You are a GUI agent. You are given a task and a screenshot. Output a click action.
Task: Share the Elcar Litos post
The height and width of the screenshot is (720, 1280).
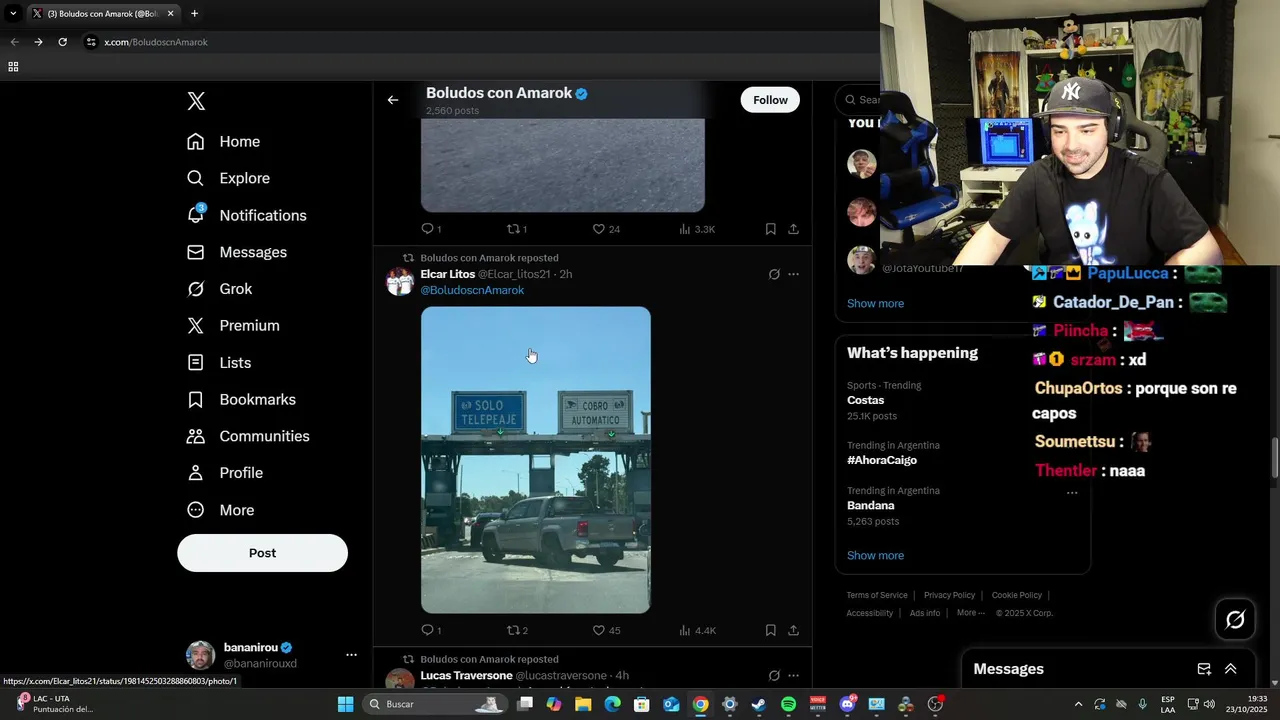793,630
